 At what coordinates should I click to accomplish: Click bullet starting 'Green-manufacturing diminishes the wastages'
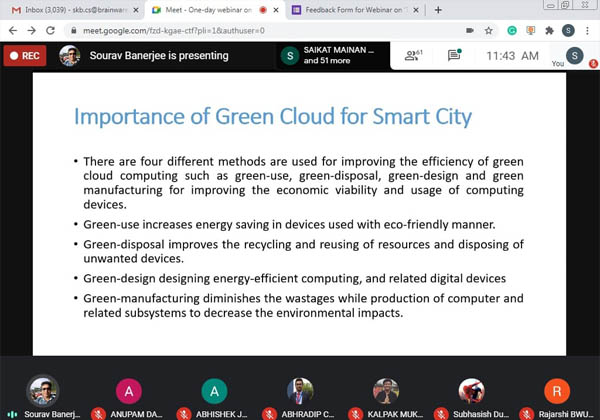(x=303, y=306)
